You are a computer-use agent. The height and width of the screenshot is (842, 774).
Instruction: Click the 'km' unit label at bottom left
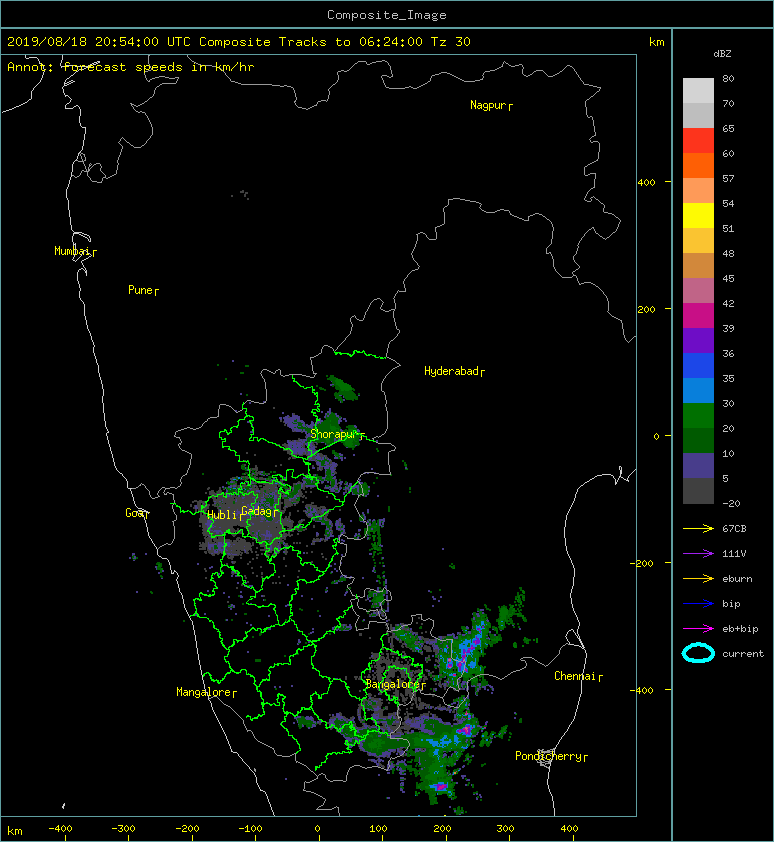(x=15, y=831)
